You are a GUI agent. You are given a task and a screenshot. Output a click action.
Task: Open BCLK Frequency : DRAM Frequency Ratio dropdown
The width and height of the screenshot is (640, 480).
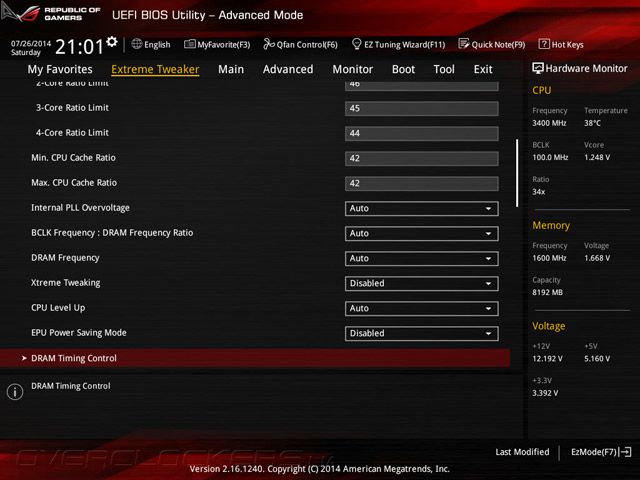[421, 233]
